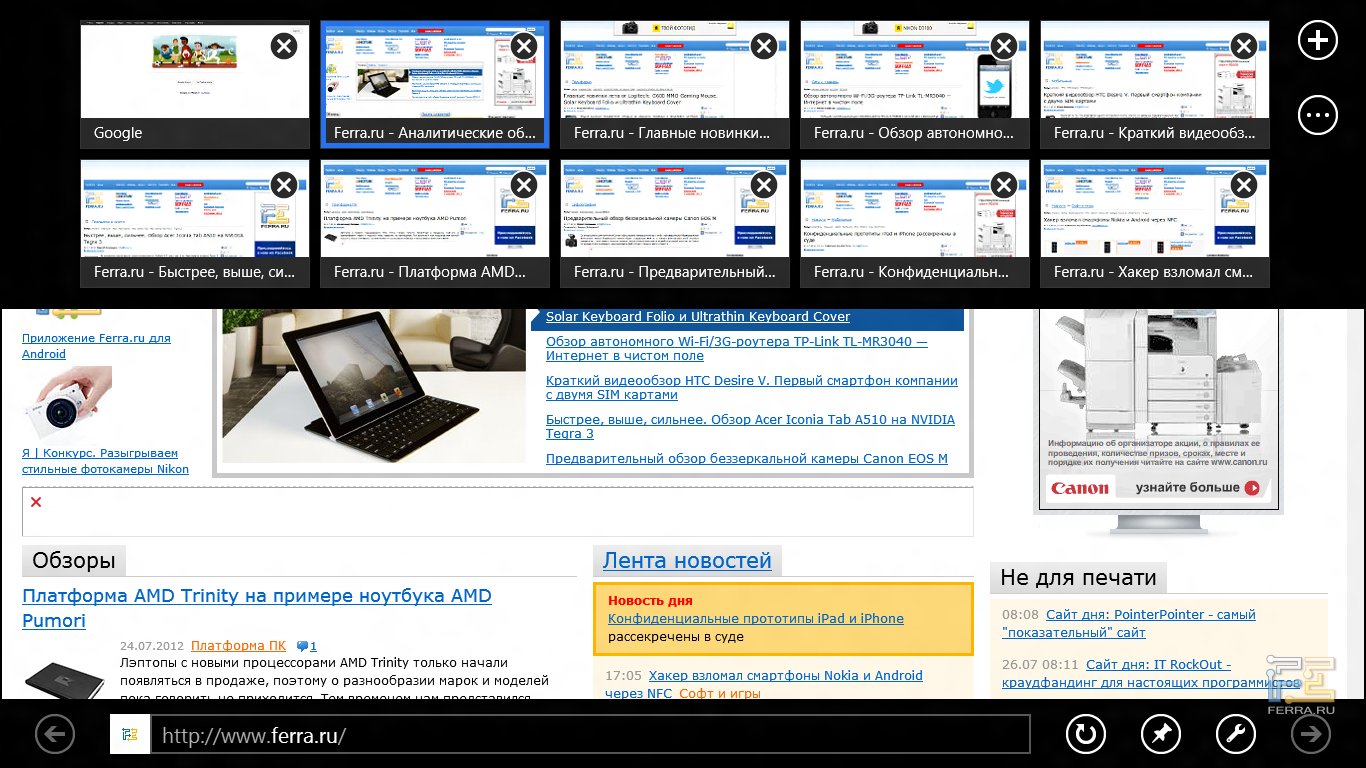Open 'Конфиденциальные прототипы iPad и iPhone' news link
The height and width of the screenshot is (768, 1366).
[x=756, y=619]
